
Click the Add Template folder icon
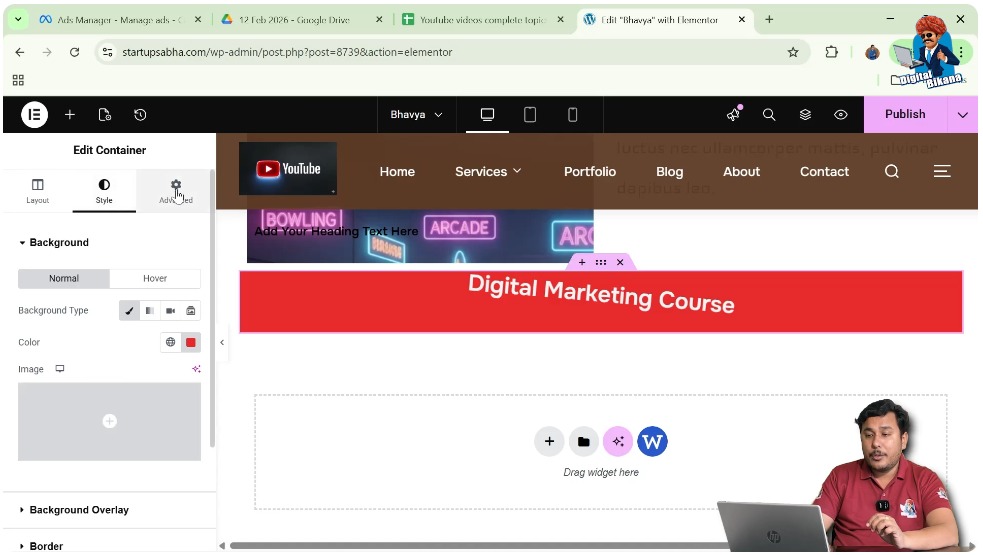click(583, 441)
